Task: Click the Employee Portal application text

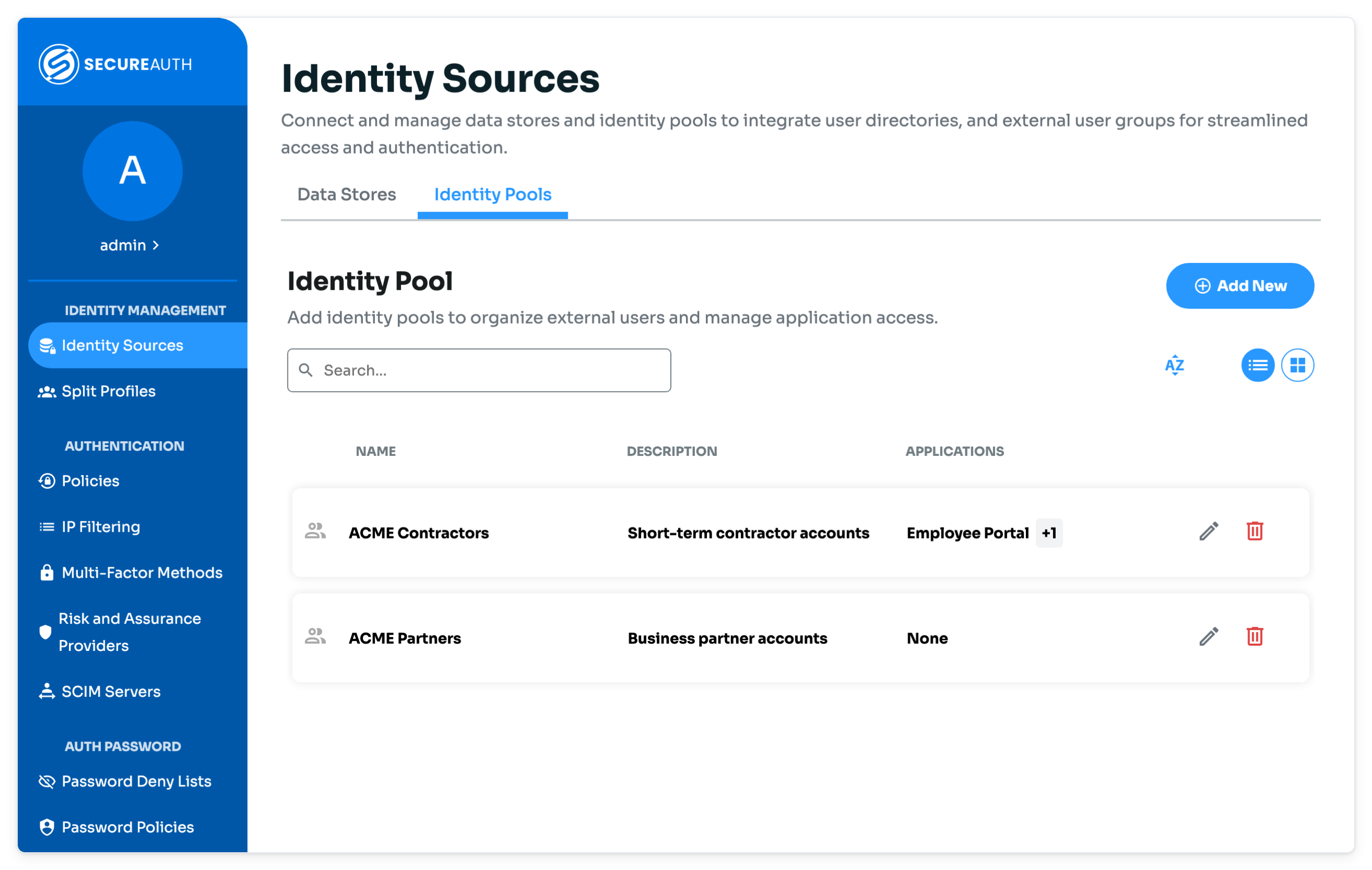Action: click(x=967, y=533)
